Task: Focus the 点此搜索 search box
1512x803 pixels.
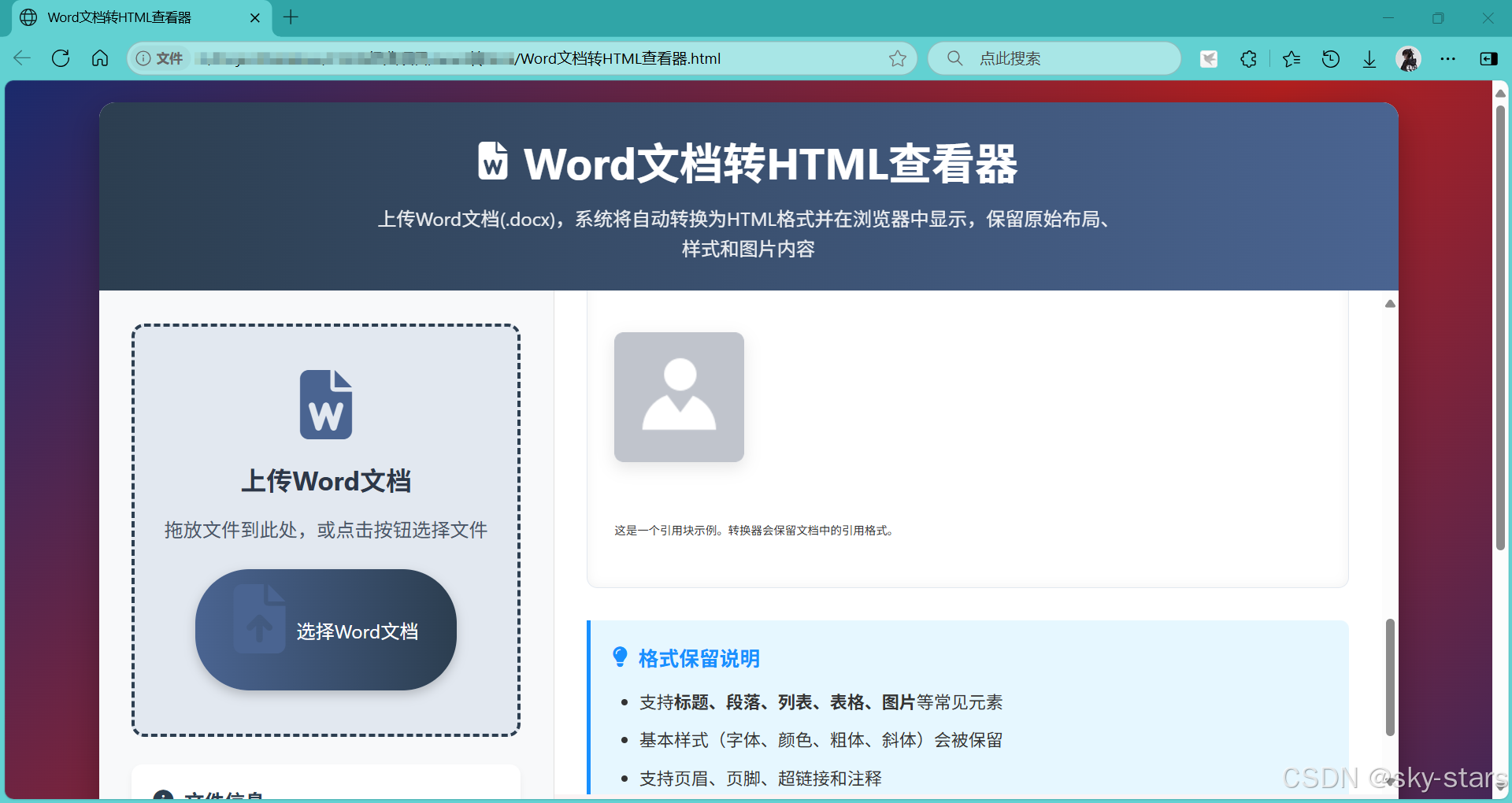Action: coord(1054,58)
